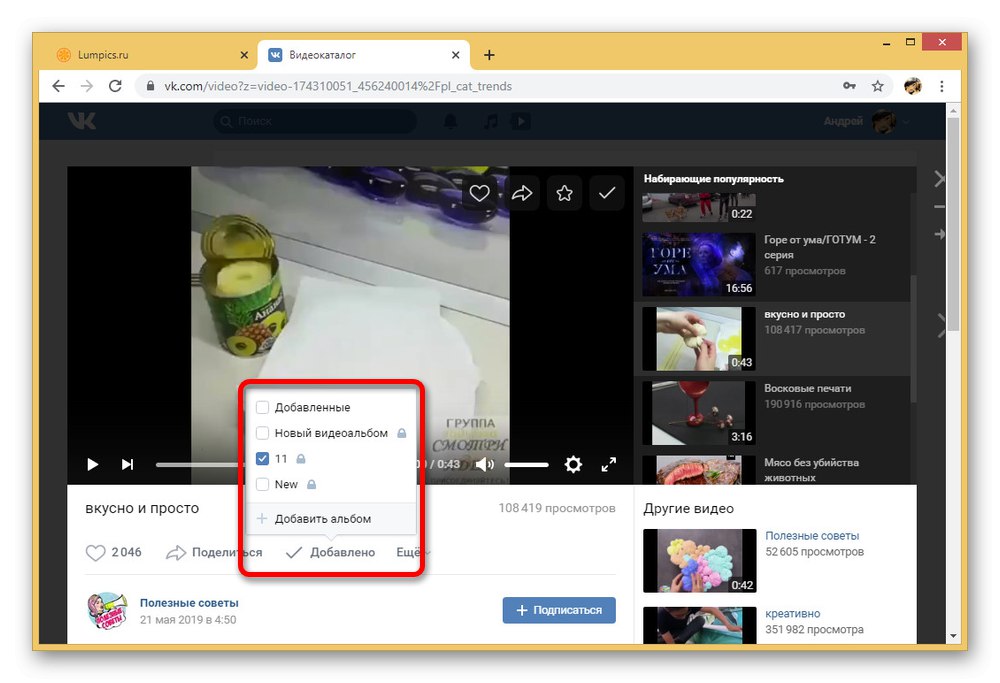Go back with the browser back arrow
The height and width of the screenshot is (683, 1000).
59,86
